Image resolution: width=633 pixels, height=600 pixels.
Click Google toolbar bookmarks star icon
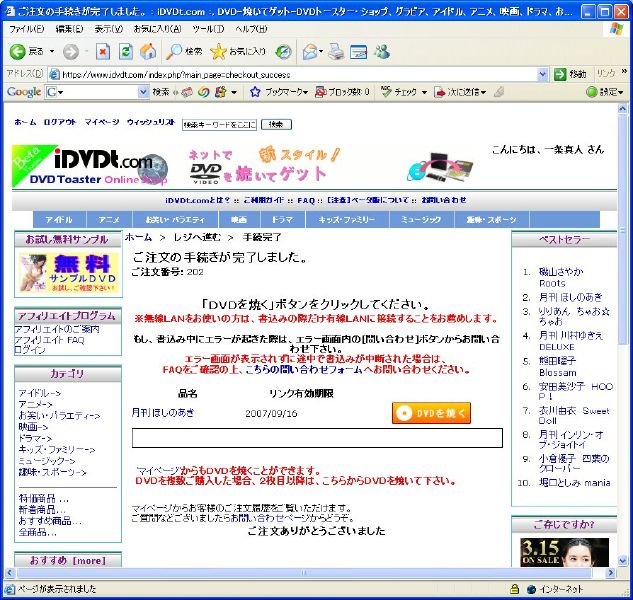tap(255, 92)
